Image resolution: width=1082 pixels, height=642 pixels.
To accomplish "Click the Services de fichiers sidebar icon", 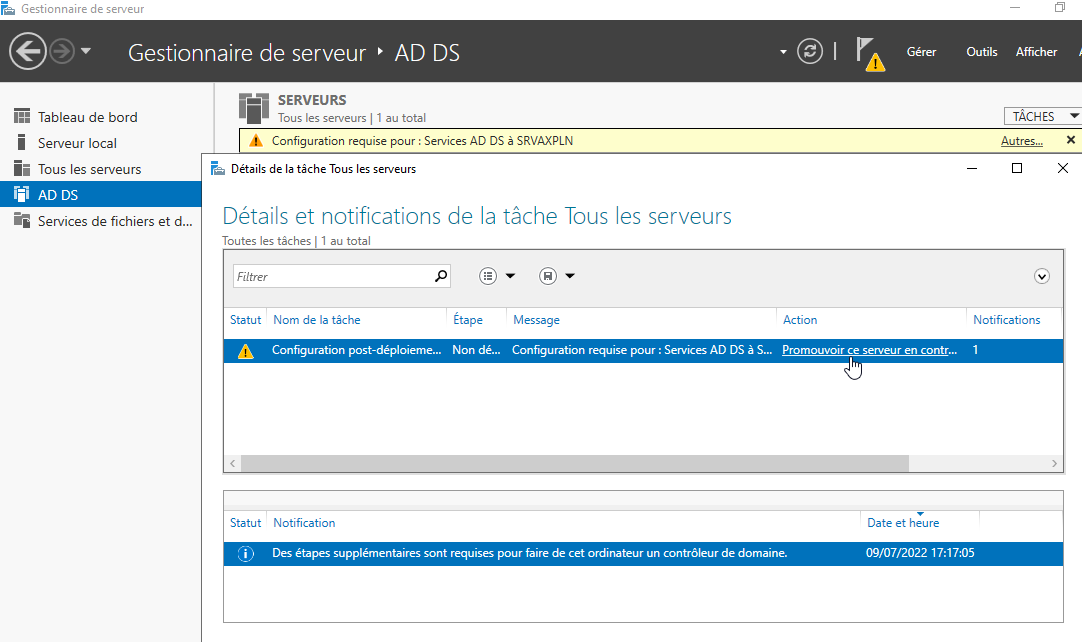I will click(x=22, y=220).
